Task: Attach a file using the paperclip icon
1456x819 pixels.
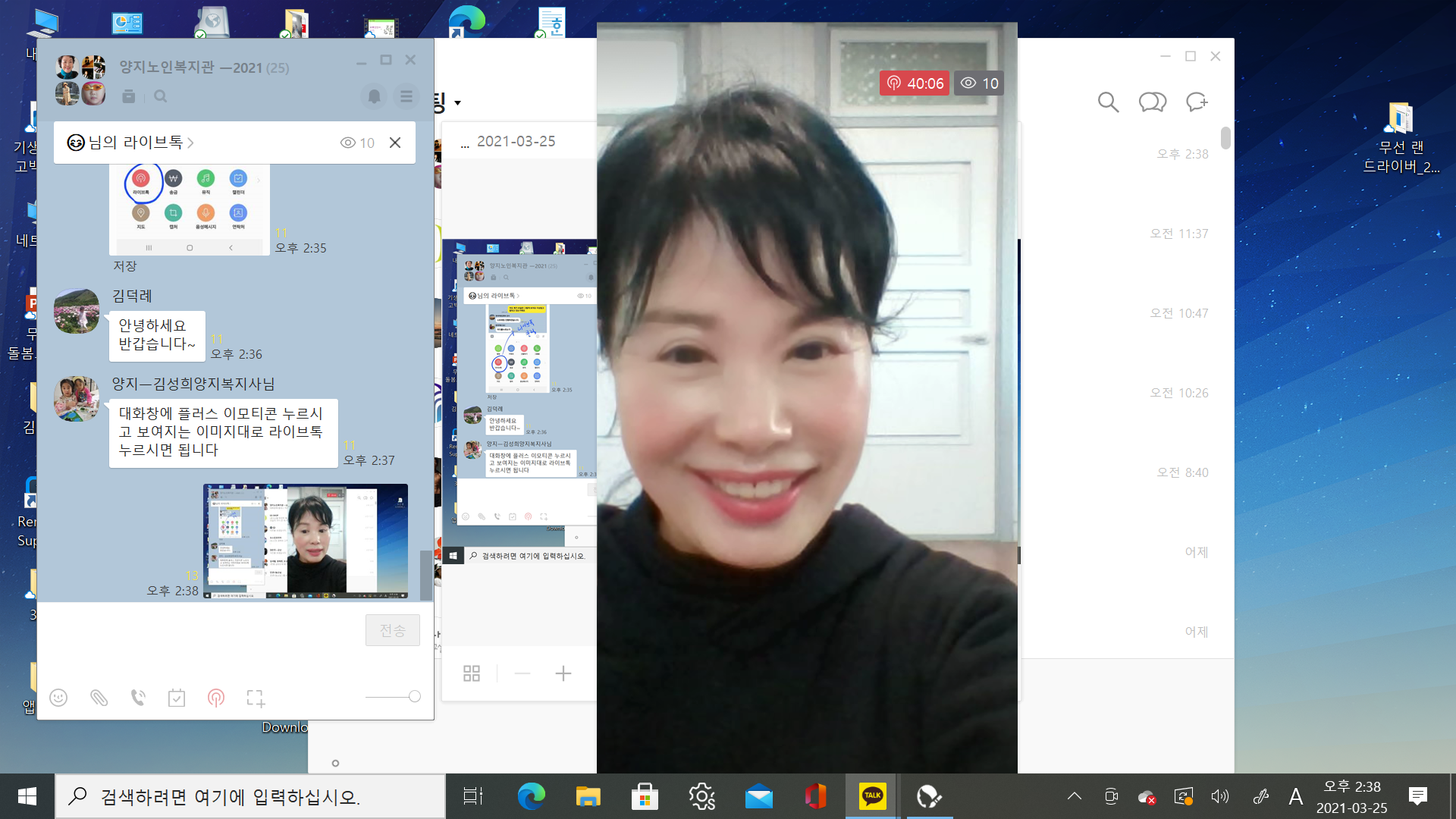Action: pyautogui.click(x=99, y=698)
